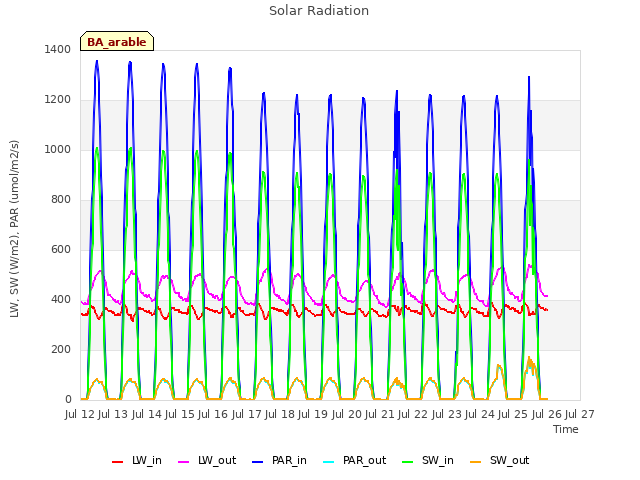
Task: Click the cyan PAR_out legend swatch
Action: point(328,462)
